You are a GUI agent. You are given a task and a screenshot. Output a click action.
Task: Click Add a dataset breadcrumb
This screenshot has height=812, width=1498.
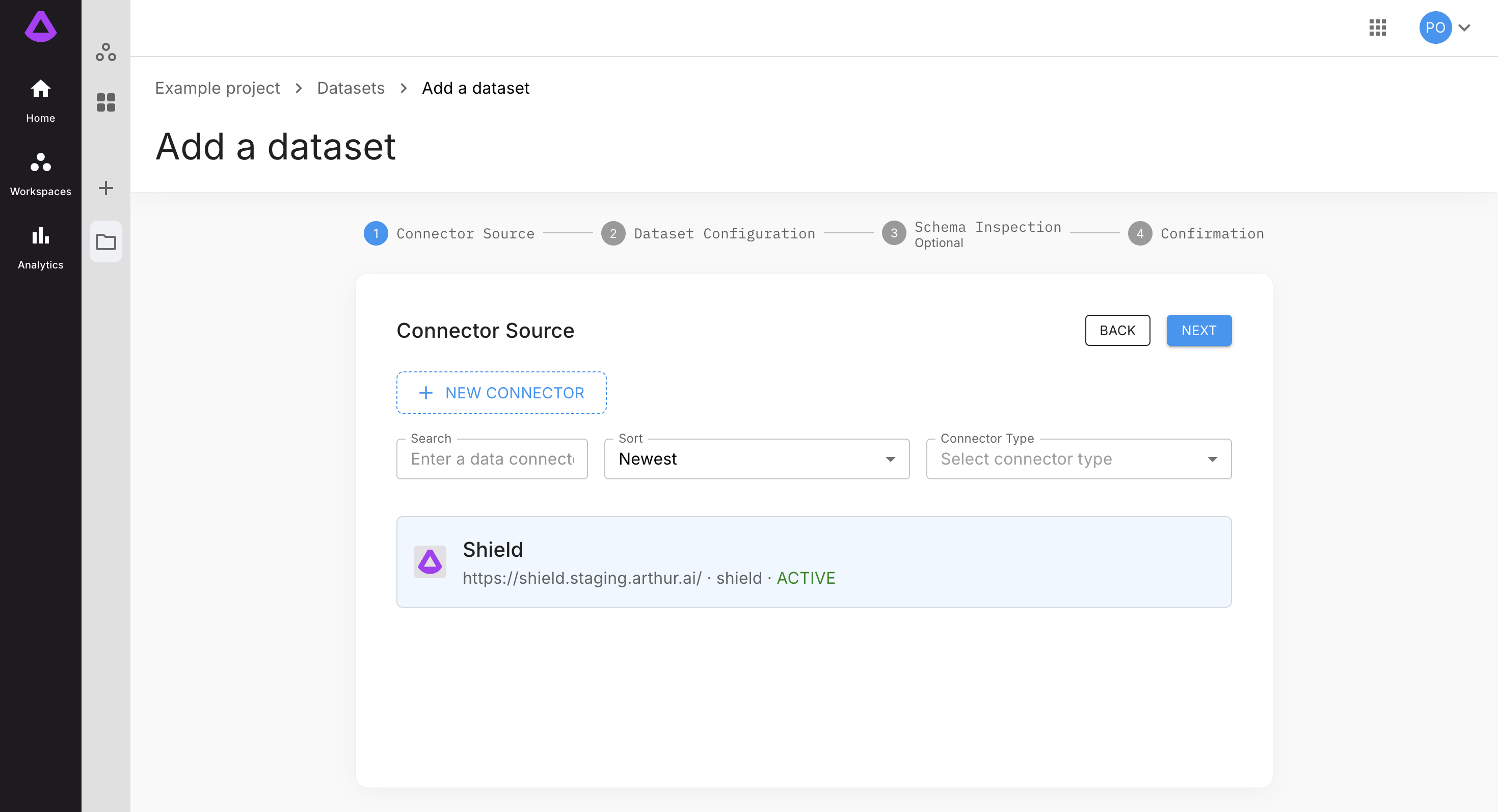coord(476,88)
